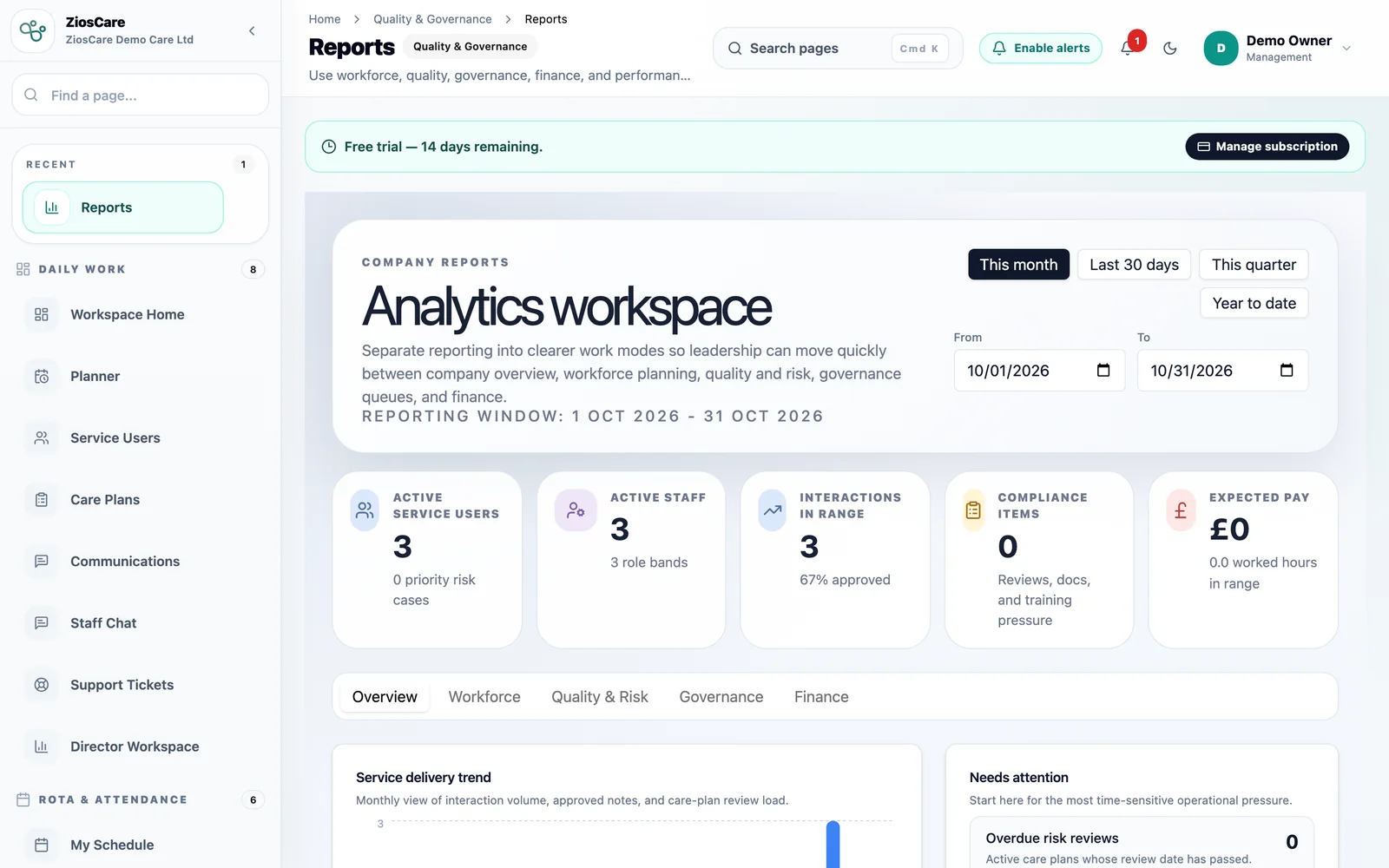The image size is (1389, 868).
Task: Click the Care Plans clipboard icon
Action: (42, 500)
